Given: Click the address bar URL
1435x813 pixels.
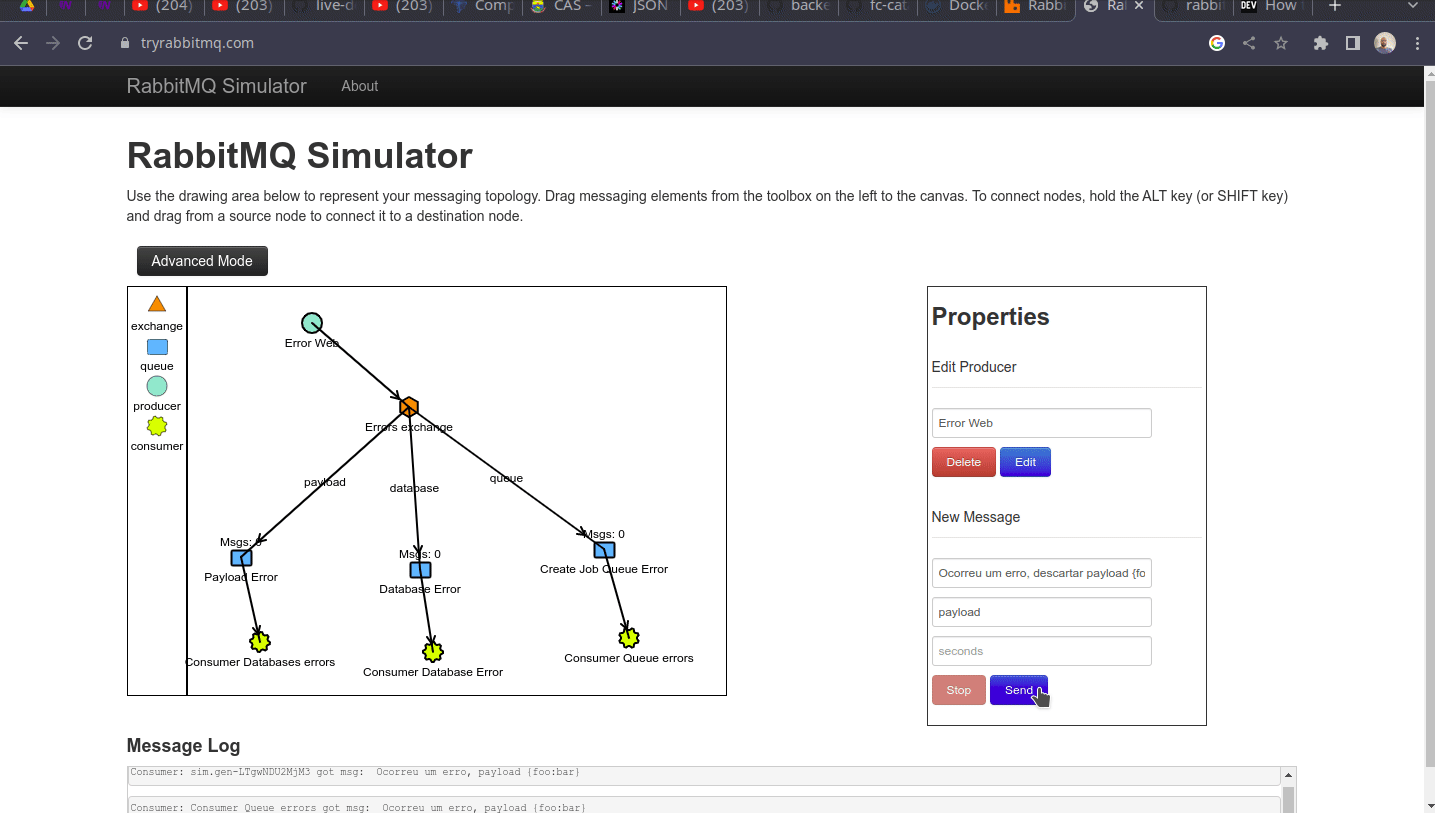Looking at the screenshot, I should point(197,43).
